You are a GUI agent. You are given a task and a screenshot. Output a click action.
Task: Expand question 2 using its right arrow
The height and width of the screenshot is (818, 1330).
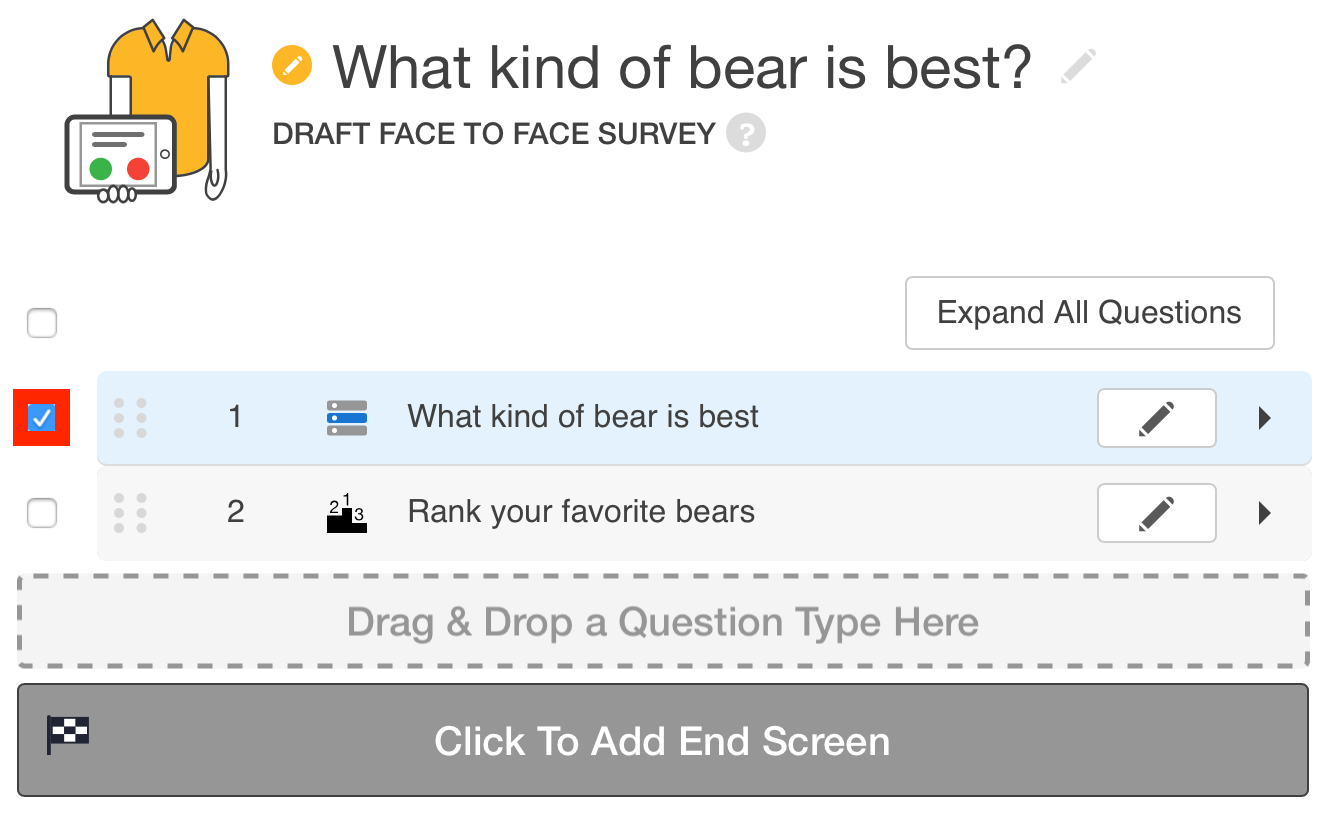[x=1264, y=513]
